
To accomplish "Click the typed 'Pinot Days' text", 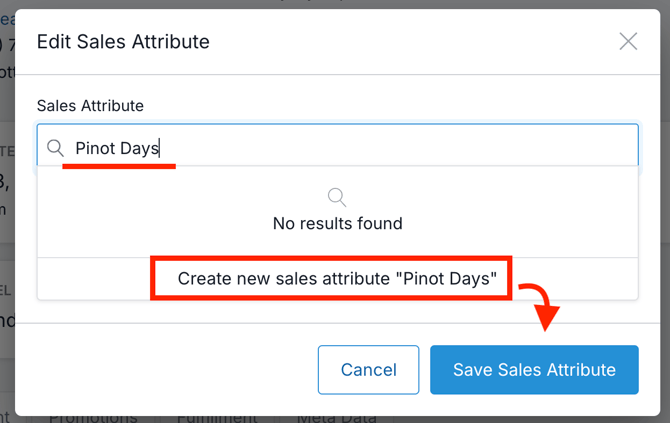I will tap(117, 148).
